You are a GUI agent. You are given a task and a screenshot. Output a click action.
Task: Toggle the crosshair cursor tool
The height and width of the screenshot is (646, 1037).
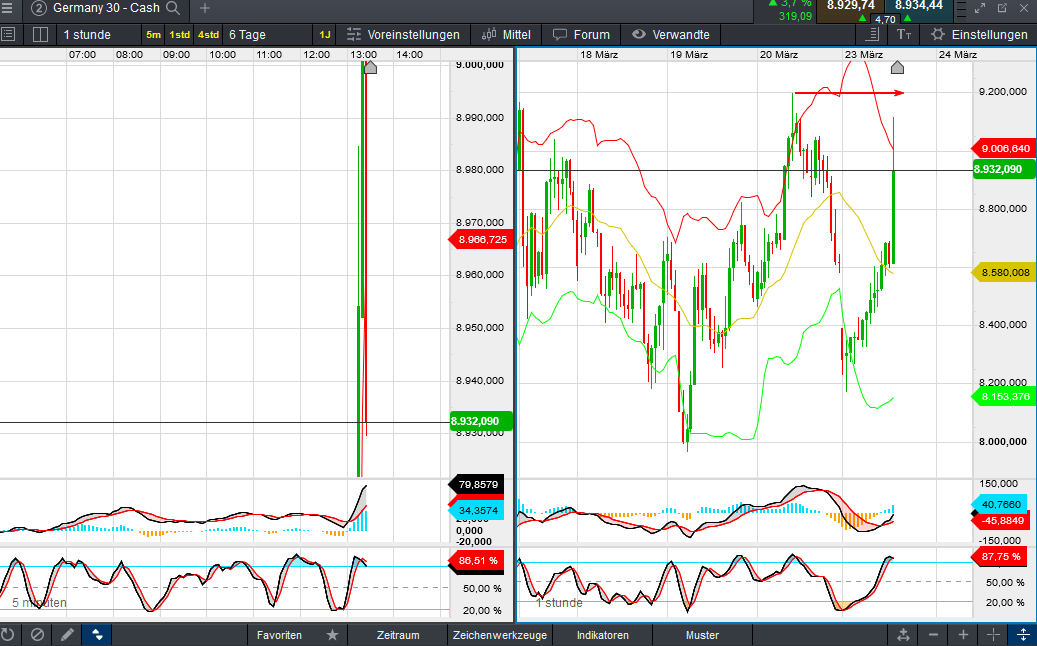pos(993,635)
